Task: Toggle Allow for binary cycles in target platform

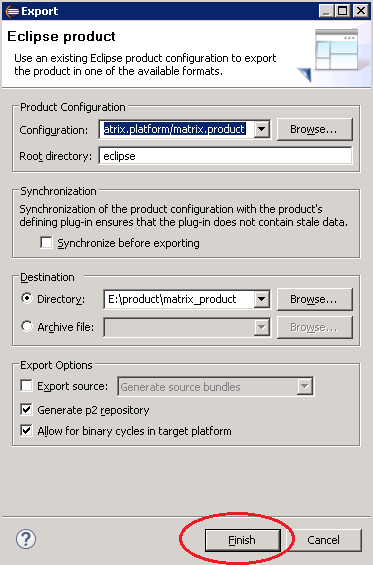Action: 26,431
